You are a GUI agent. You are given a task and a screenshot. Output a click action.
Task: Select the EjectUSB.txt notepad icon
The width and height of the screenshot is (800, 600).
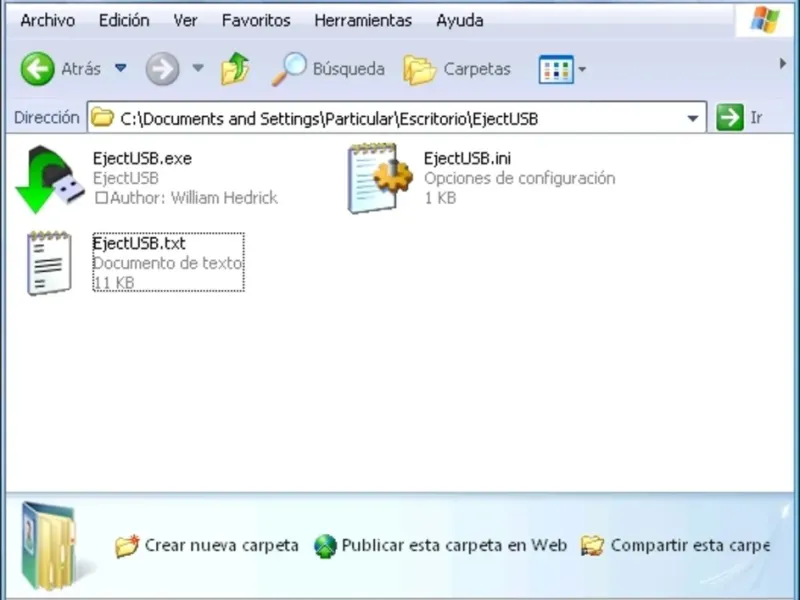(49, 263)
